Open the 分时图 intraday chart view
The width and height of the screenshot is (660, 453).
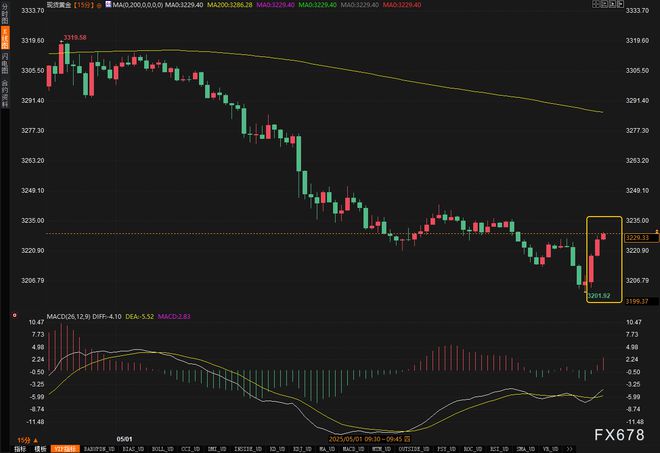click(5, 13)
